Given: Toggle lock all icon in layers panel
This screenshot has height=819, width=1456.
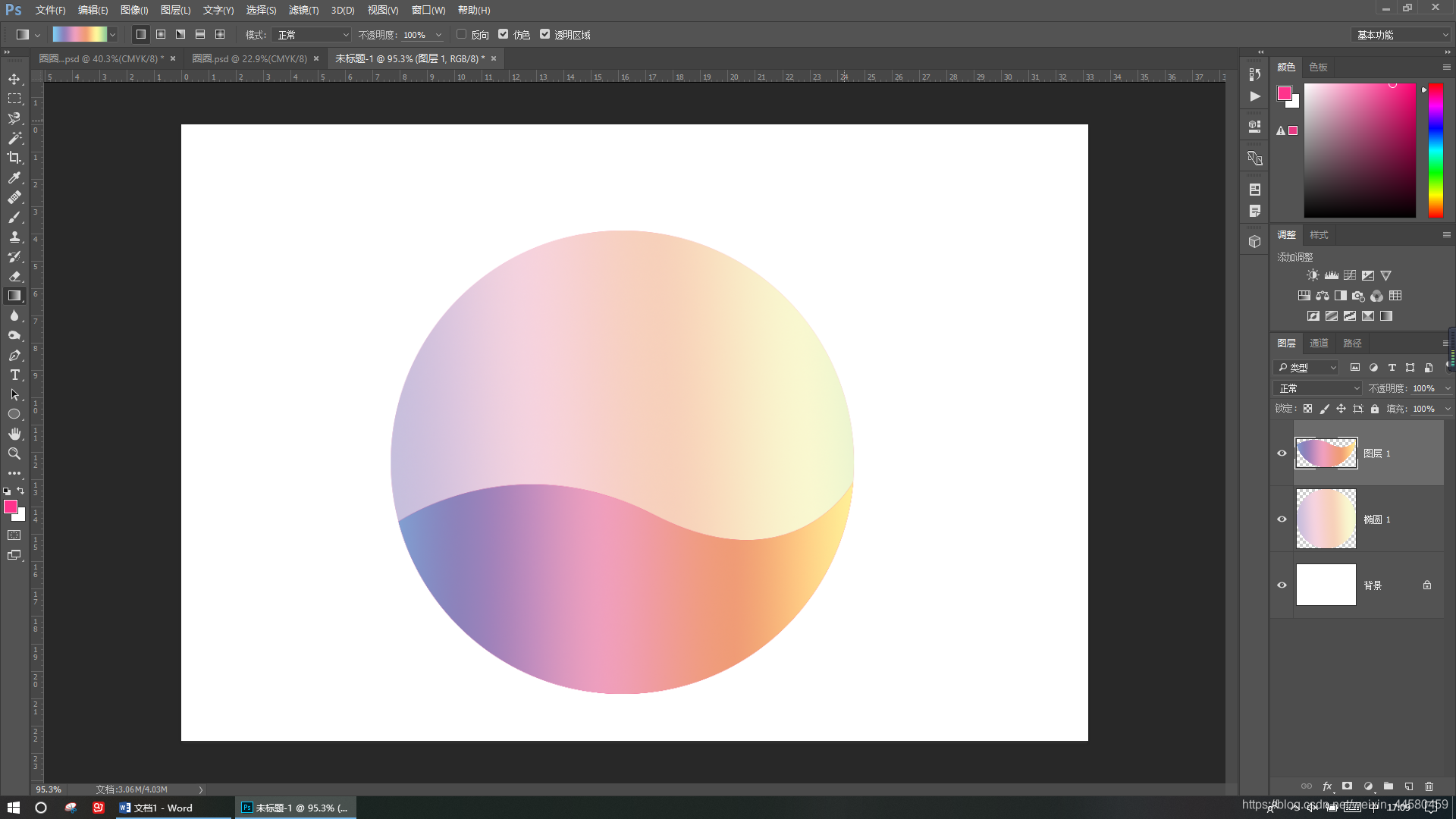Looking at the screenshot, I should (x=1375, y=409).
